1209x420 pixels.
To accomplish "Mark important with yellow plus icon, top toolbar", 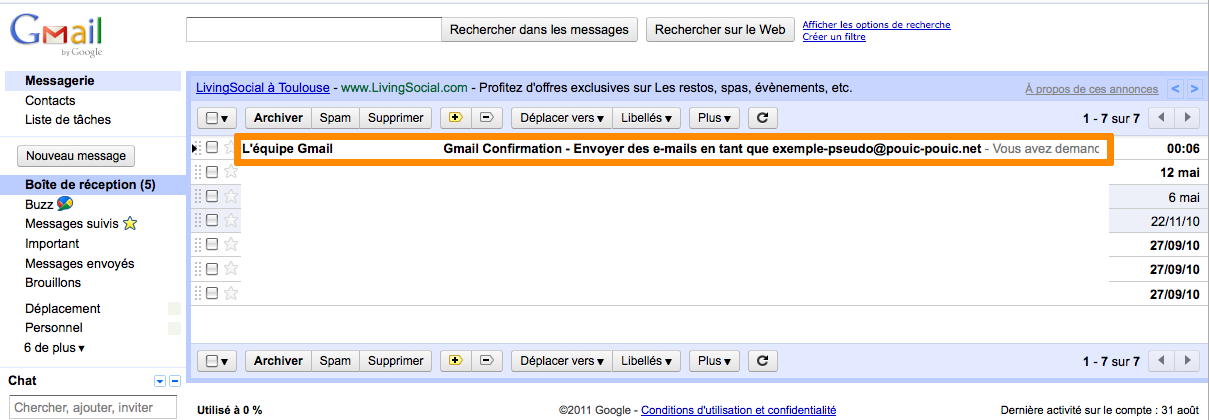I will coord(456,118).
